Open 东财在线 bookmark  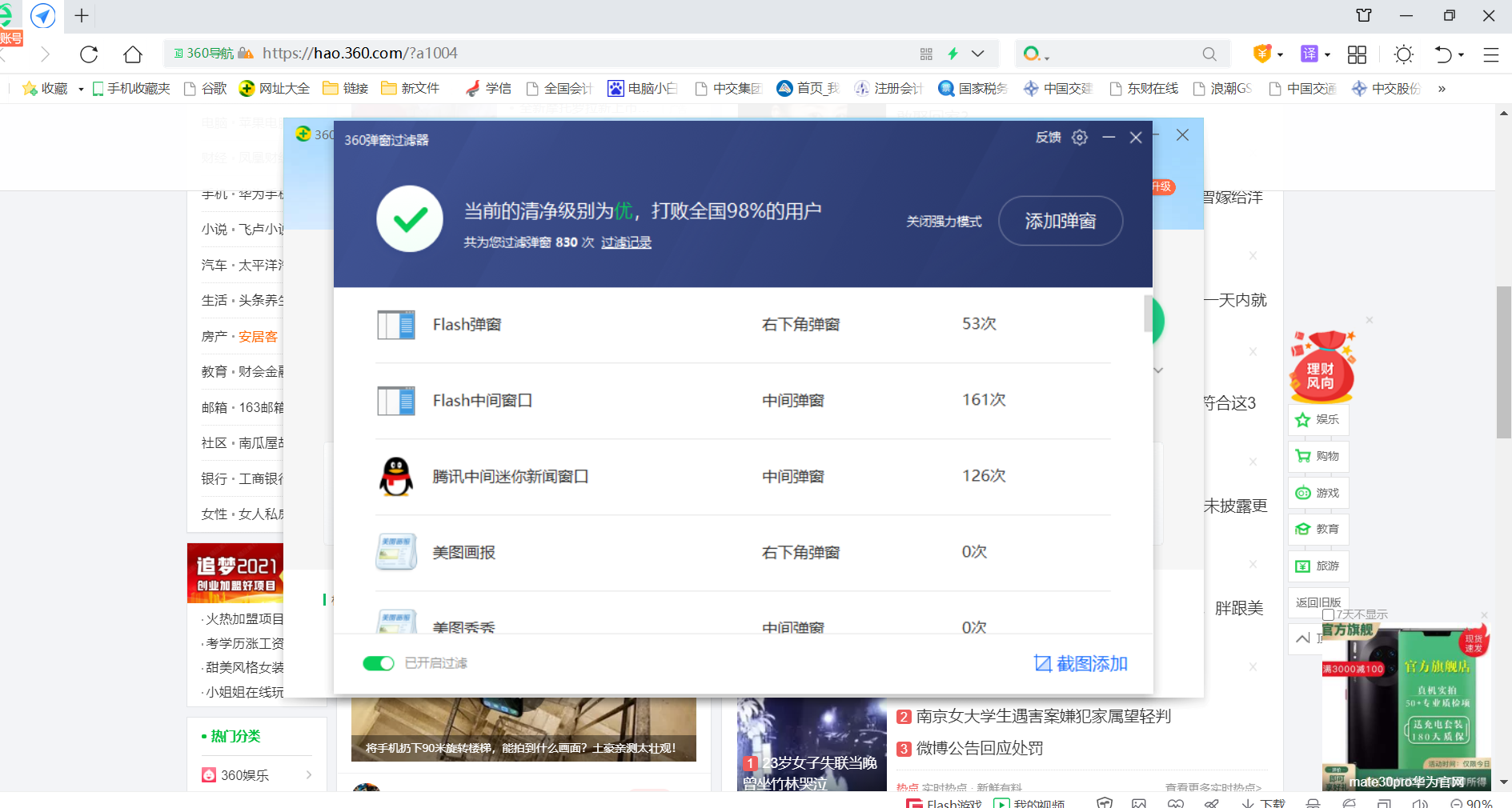(x=1144, y=88)
